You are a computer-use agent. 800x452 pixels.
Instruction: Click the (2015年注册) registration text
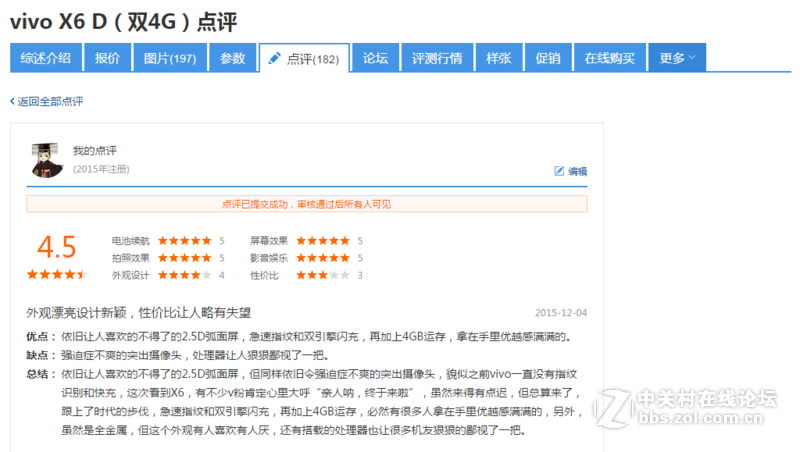point(101,169)
